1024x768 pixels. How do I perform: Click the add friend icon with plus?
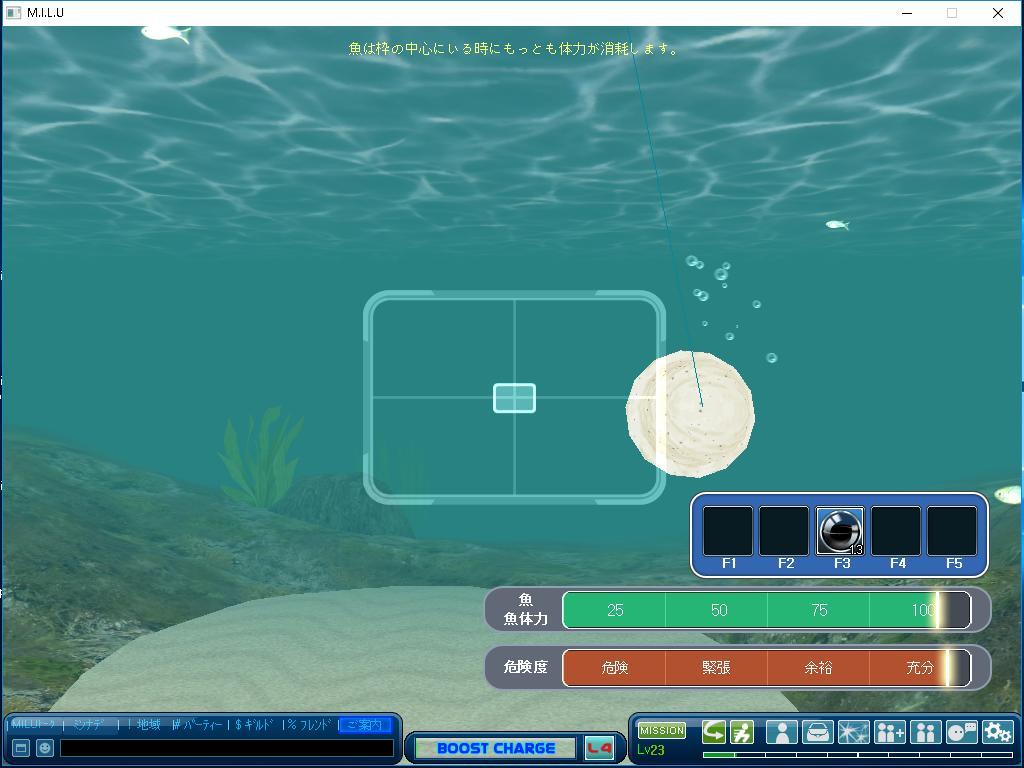[889, 732]
